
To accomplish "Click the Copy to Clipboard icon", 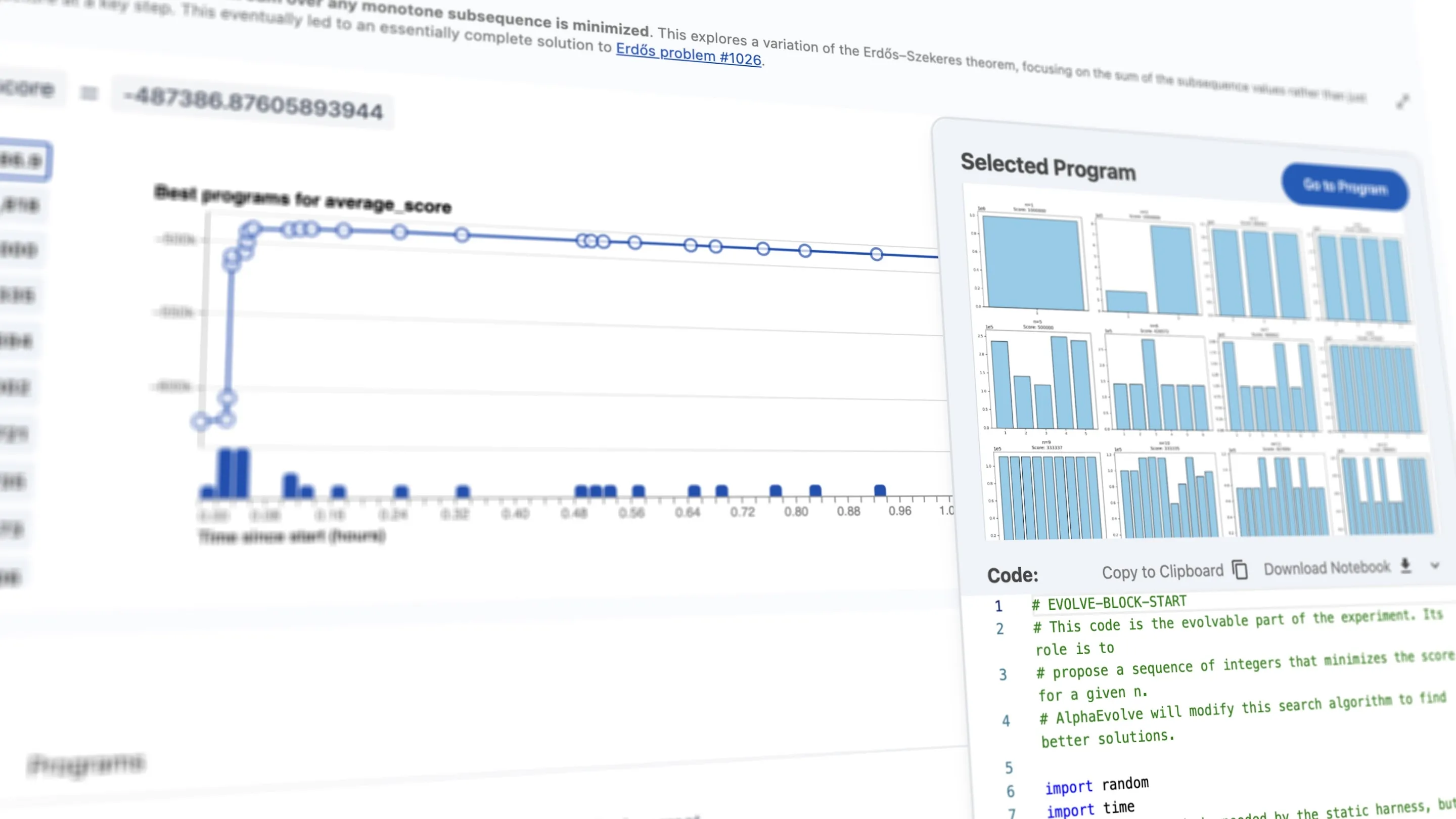I will point(1240,570).
